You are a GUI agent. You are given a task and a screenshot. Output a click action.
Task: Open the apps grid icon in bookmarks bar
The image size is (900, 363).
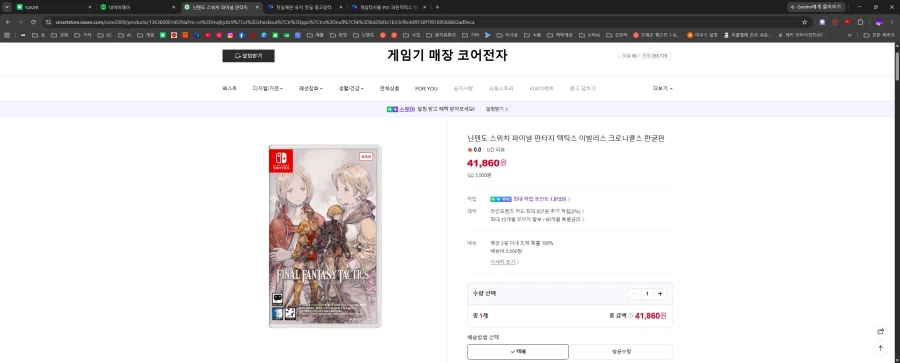coord(7,35)
